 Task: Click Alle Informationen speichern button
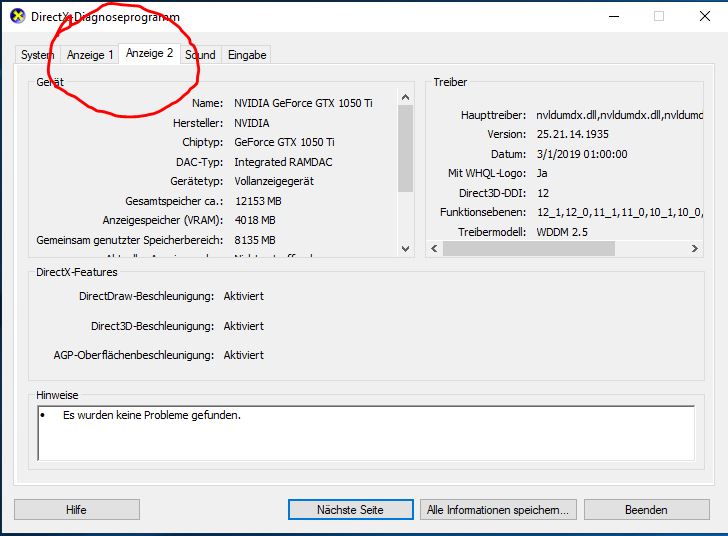pyautogui.click(x=498, y=510)
